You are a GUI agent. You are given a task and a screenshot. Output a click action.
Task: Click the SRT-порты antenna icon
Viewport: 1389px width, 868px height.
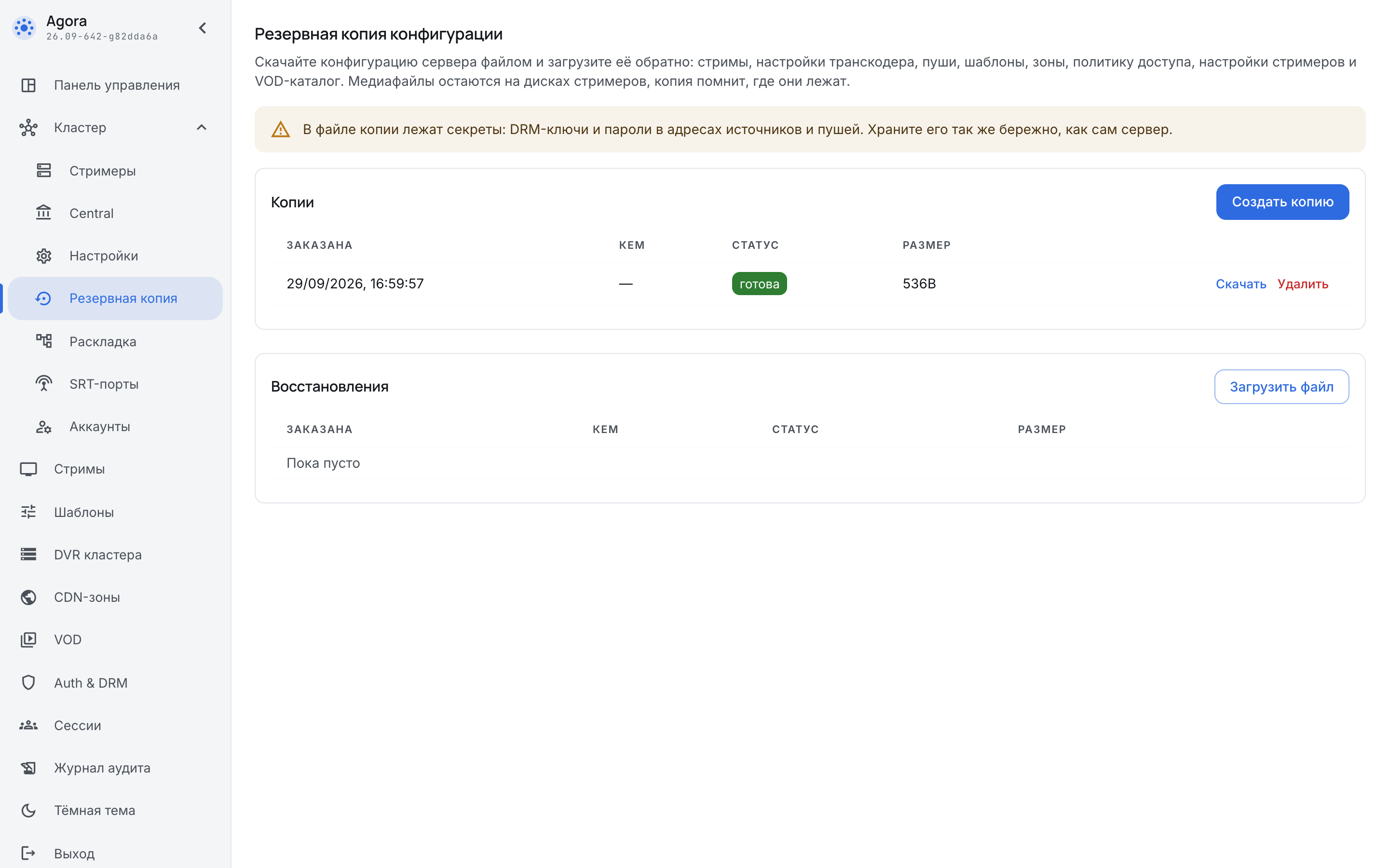point(43,383)
